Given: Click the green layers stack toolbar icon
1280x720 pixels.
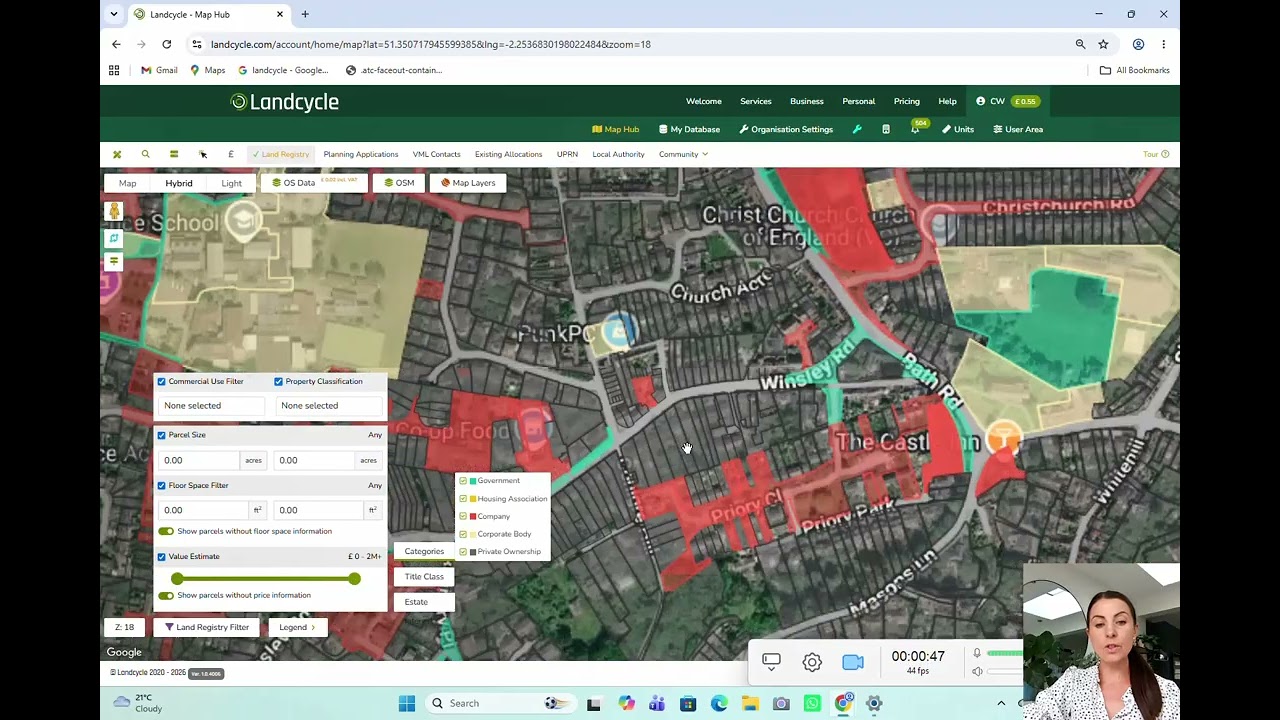Looking at the screenshot, I should click(x=173, y=154).
